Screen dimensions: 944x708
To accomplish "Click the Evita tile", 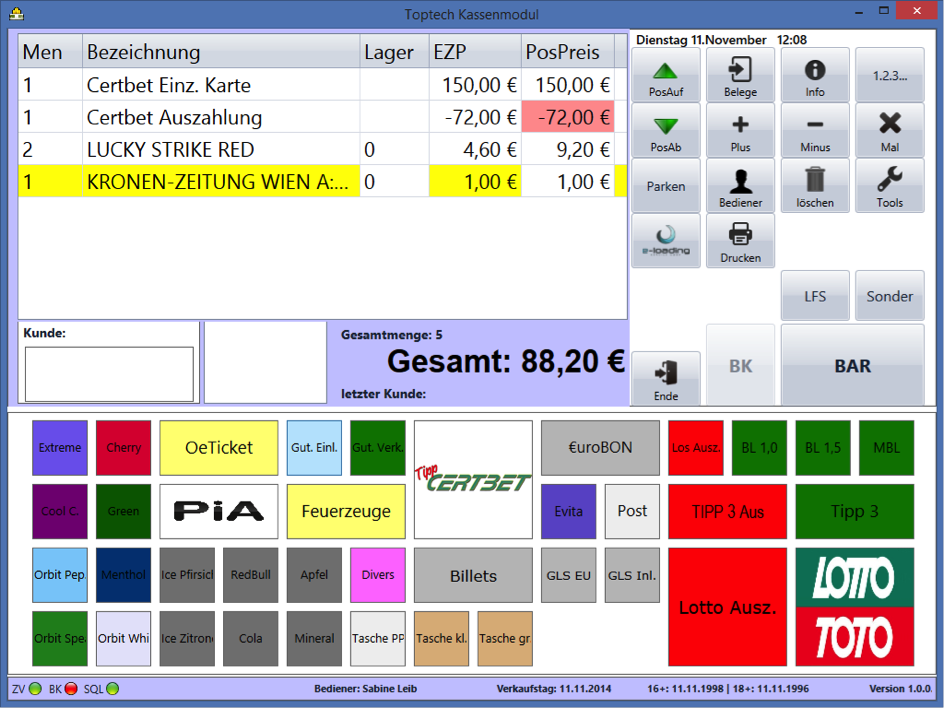I will tap(568, 511).
